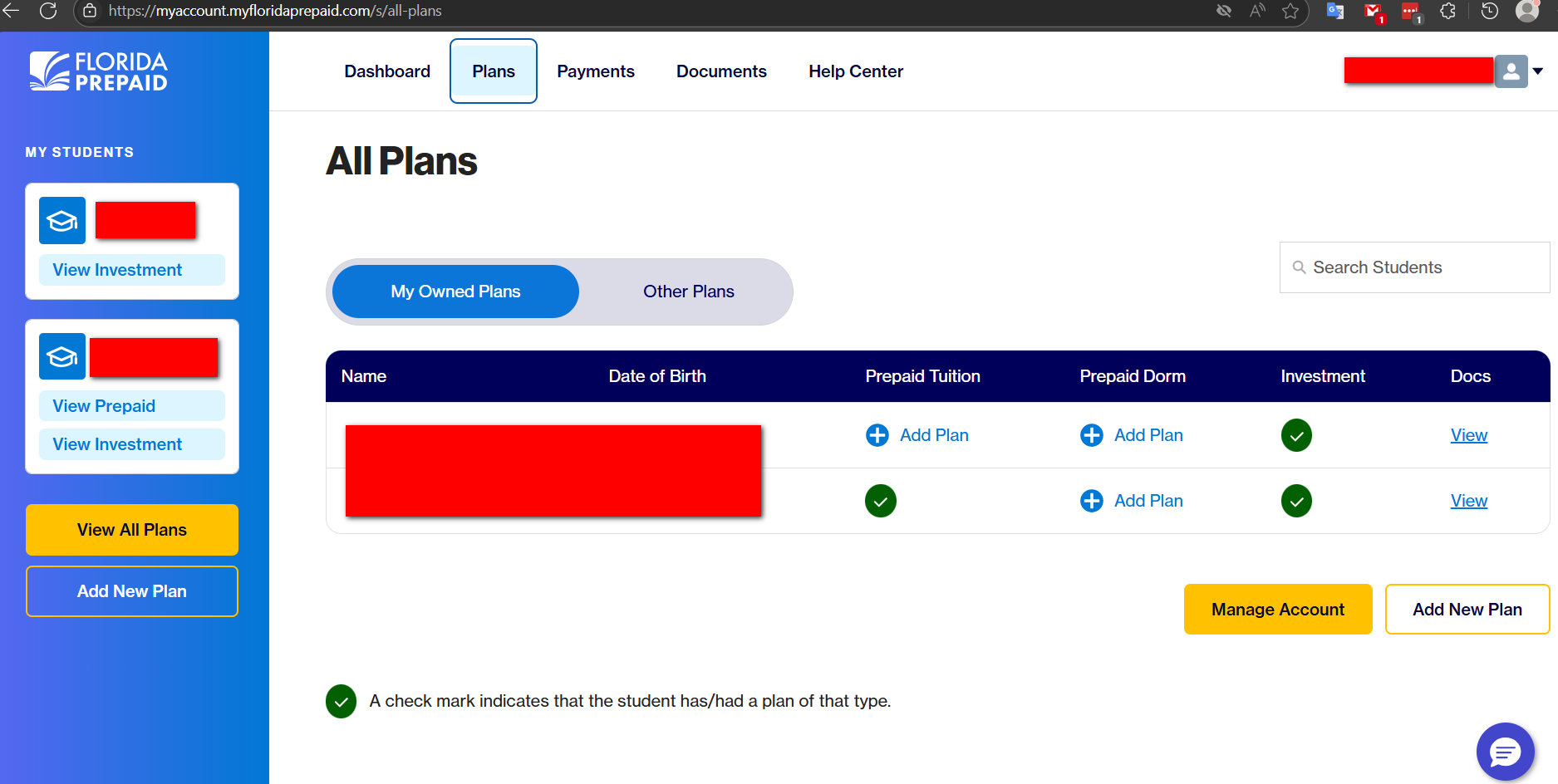
Task: Click the yellow View All Plans button
Action: tap(132, 530)
